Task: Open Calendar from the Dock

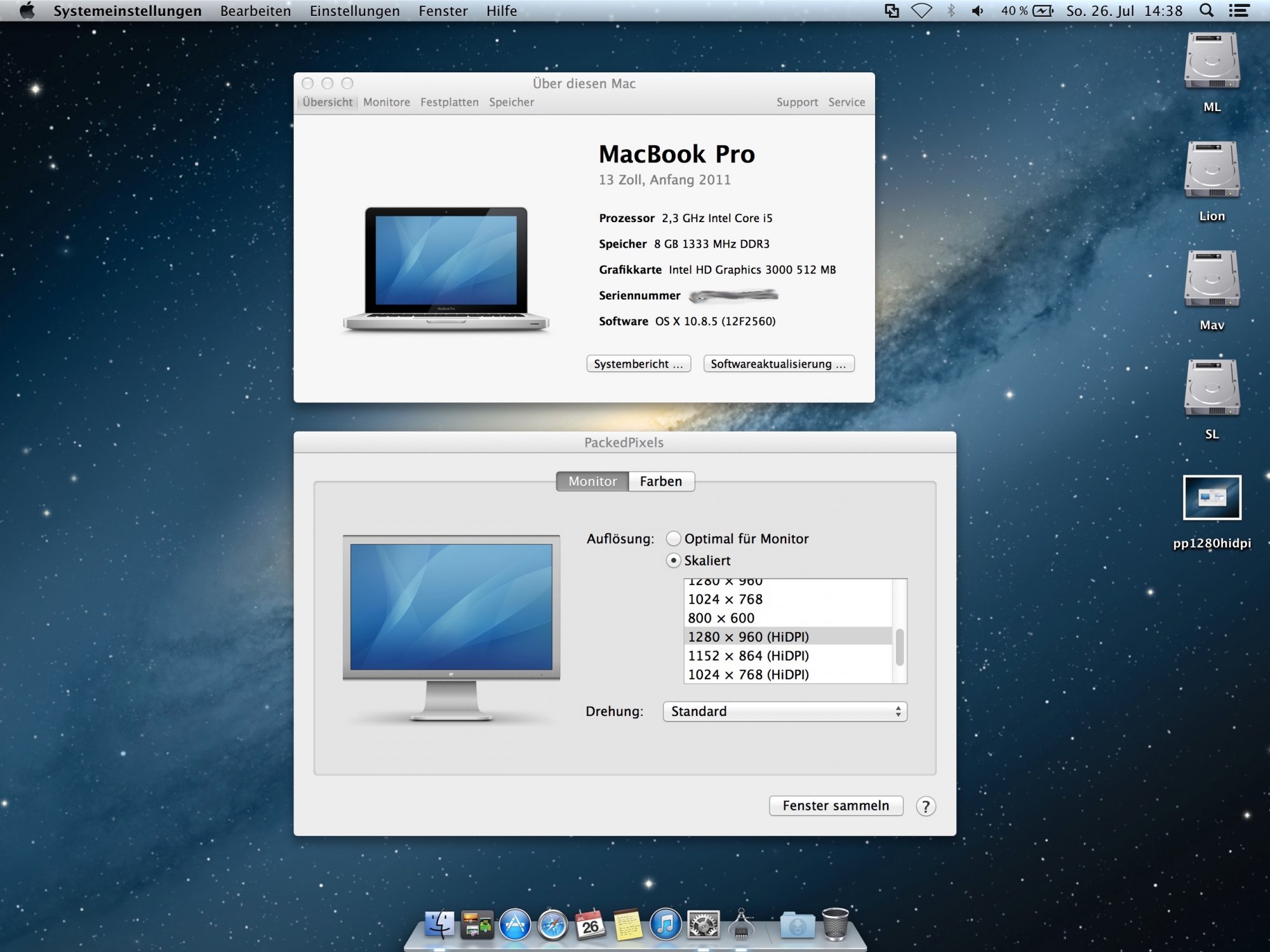Action: click(x=590, y=925)
